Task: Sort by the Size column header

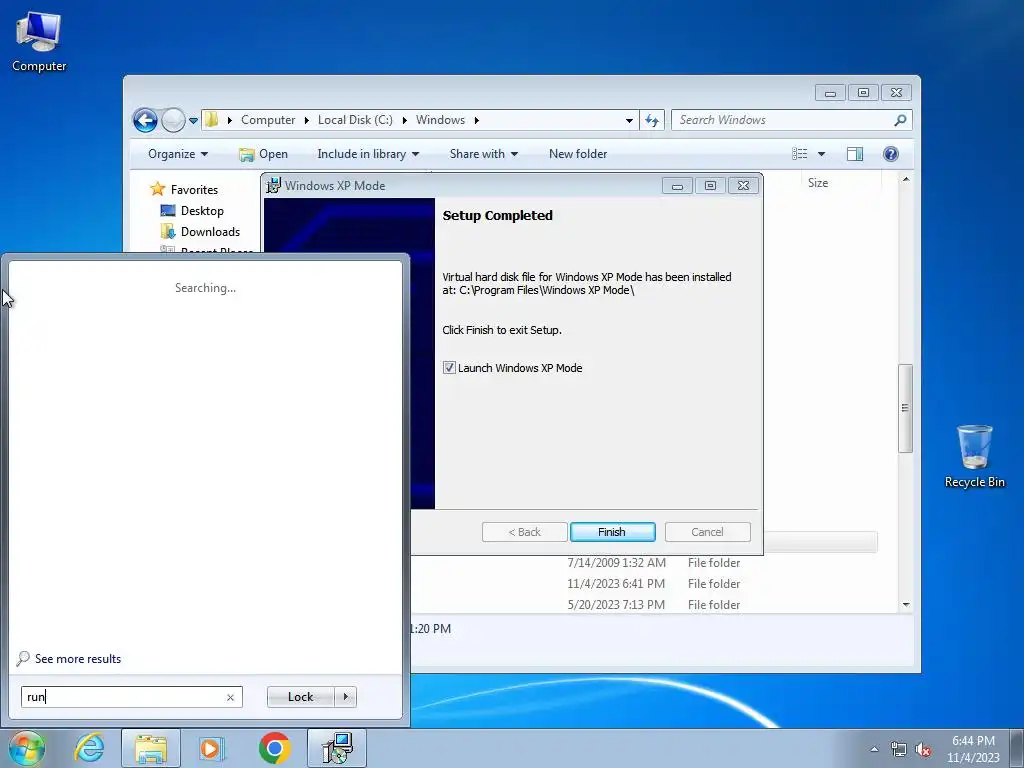Action: click(818, 183)
